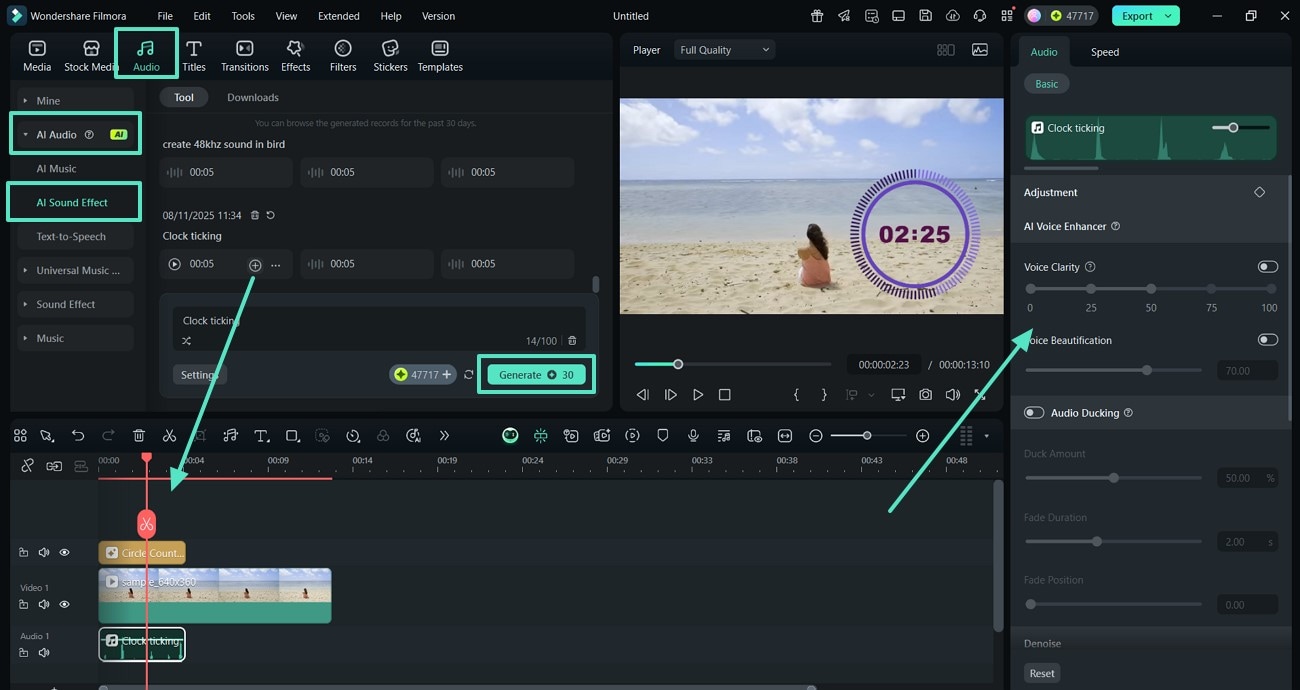Viewport: 1300px width, 690px height.
Task: Select the scissors split tool in the timeline toolbar
Action: (169, 436)
